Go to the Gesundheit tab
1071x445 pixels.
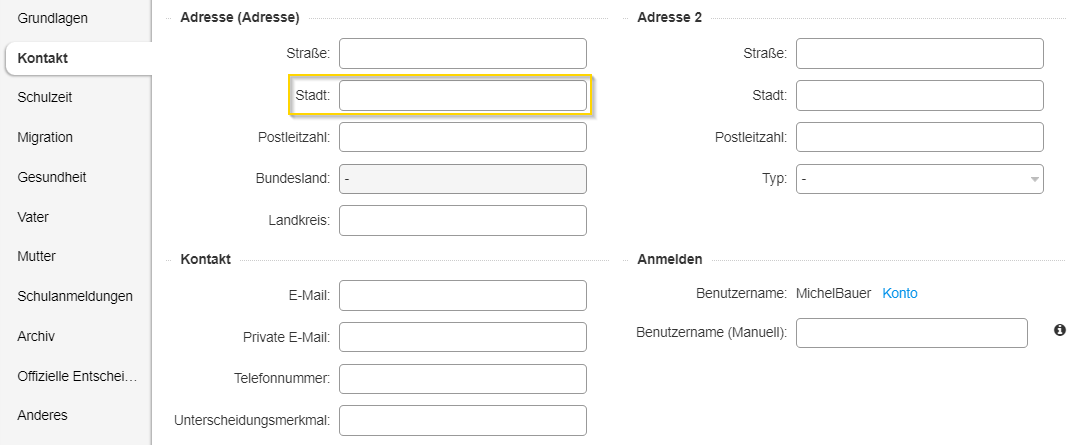coord(52,177)
